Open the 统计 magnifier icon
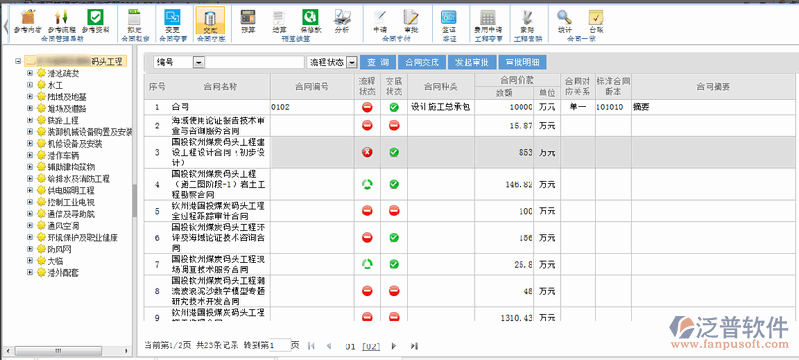This screenshot has height=360, width=799. tap(564, 18)
